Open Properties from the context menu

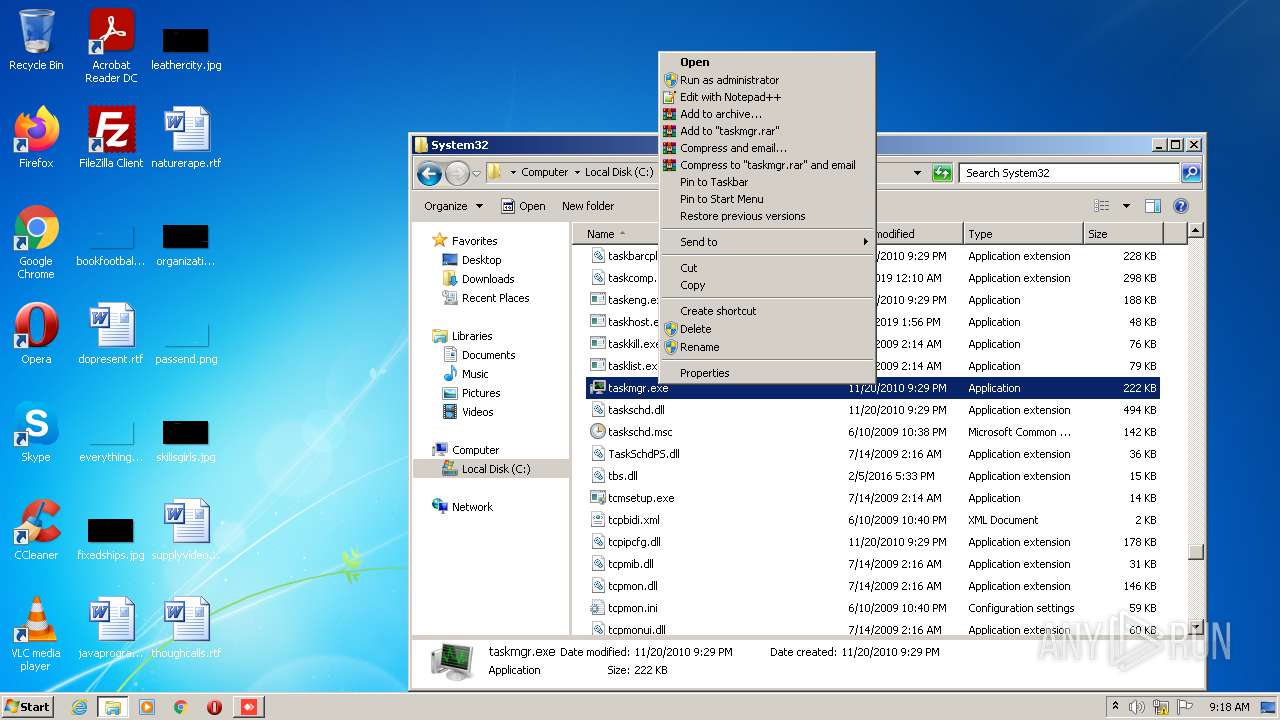click(767, 373)
